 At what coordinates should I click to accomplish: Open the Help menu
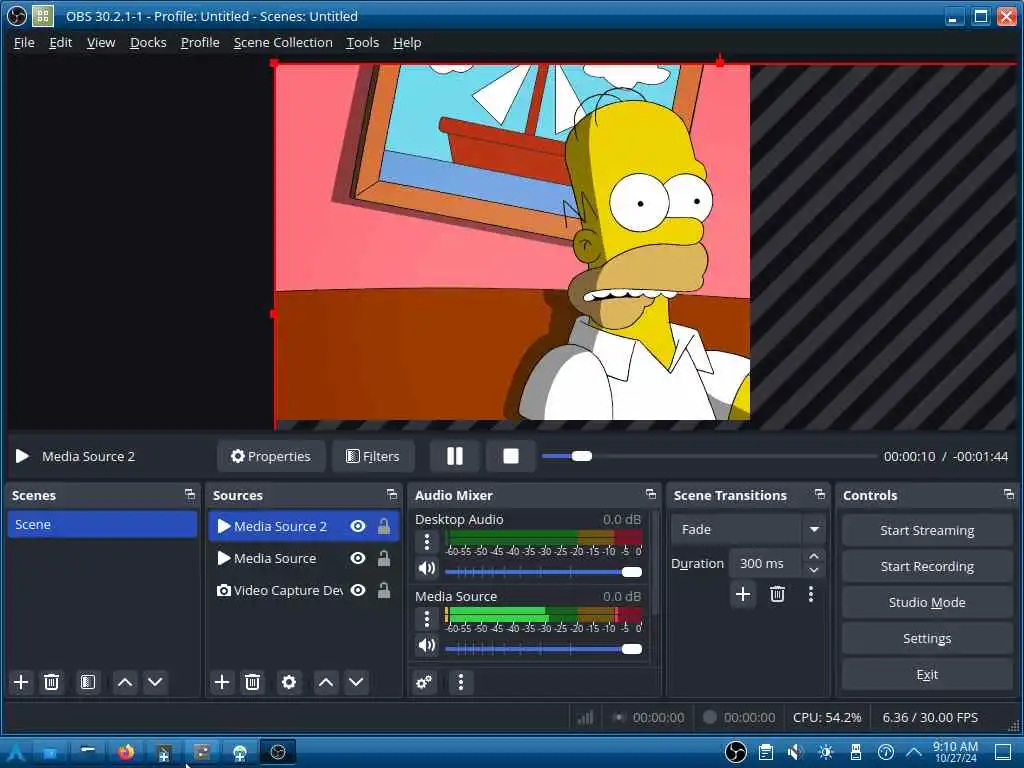[x=407, y=42]
